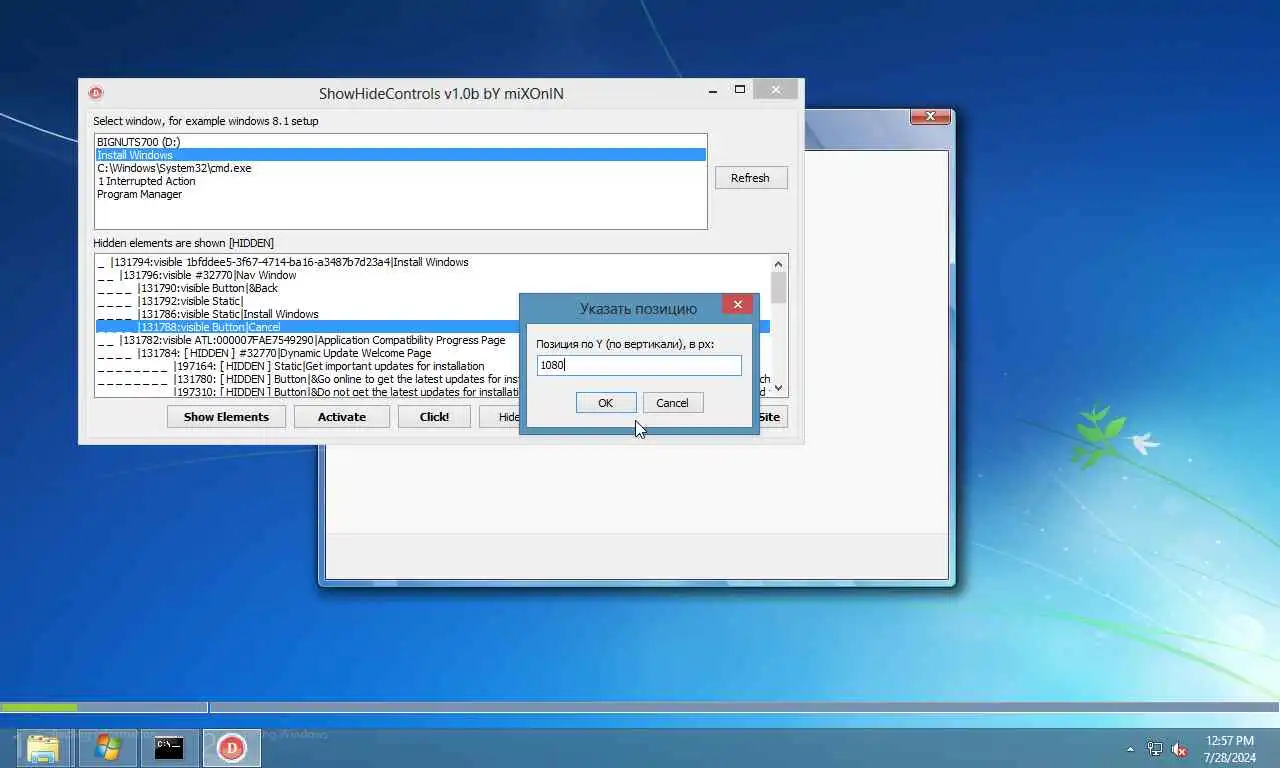This screenshot has width=1280, height=768.
Task: Click the Click! button
Action: [x=434, y=417]
